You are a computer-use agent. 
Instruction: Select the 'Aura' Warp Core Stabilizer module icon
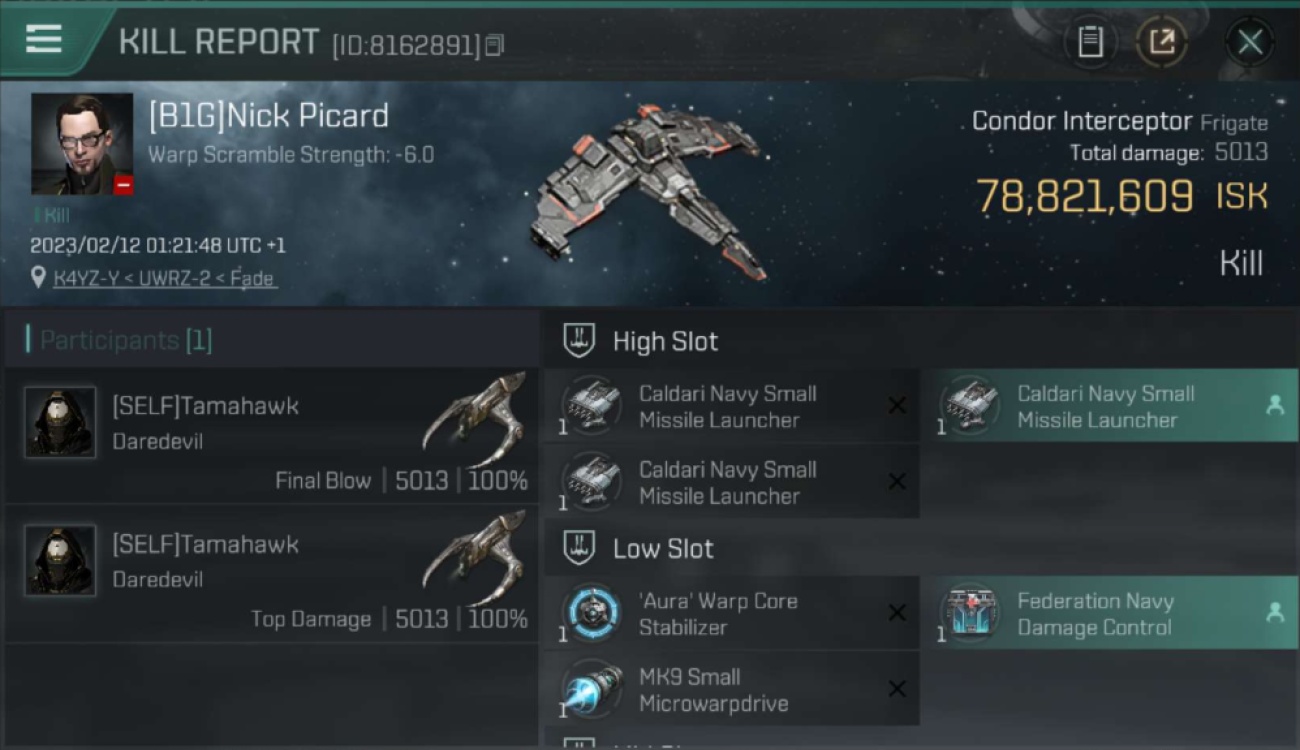coord(592,613)
